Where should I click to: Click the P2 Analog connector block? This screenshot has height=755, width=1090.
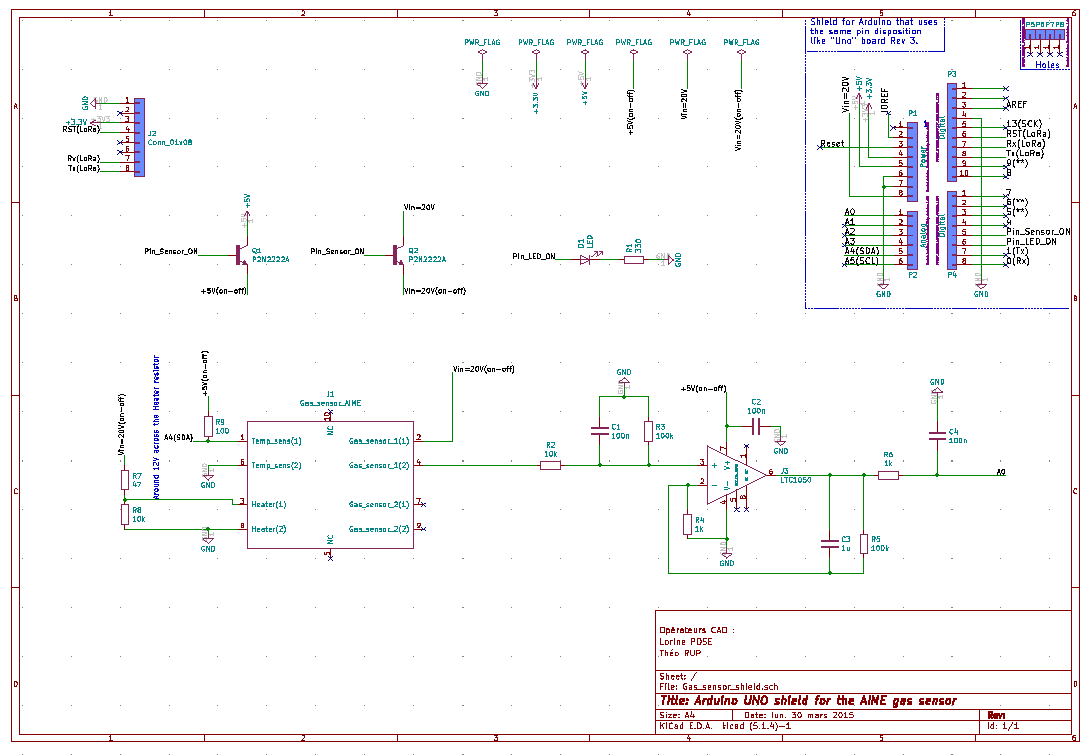click(x=913, y=241)
